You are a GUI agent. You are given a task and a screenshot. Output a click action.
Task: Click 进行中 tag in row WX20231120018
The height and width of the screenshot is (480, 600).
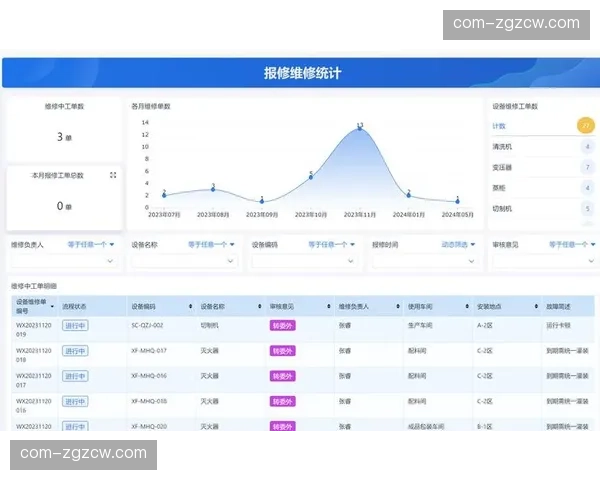coord(75,351)
